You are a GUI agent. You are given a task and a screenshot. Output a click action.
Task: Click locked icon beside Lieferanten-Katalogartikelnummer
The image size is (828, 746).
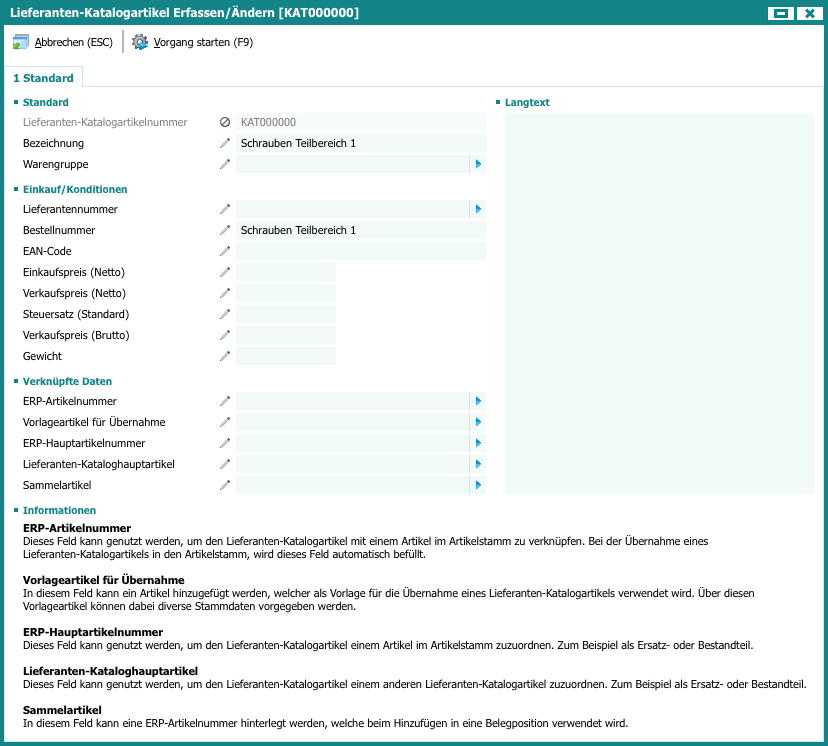coord(225,123)
